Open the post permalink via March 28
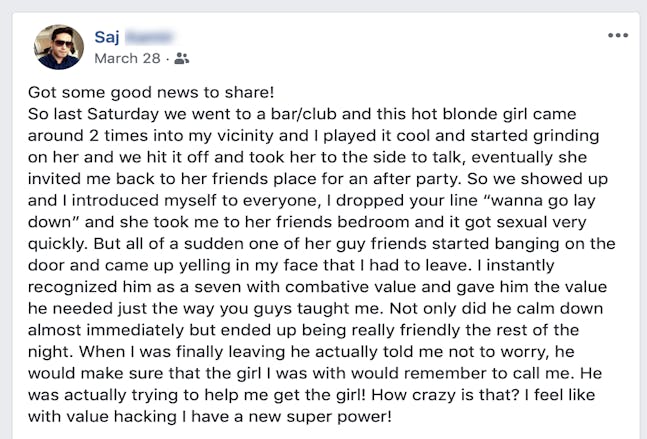Image resolution: width=647 pixels, height=439 pixels. tap(127, 59)
